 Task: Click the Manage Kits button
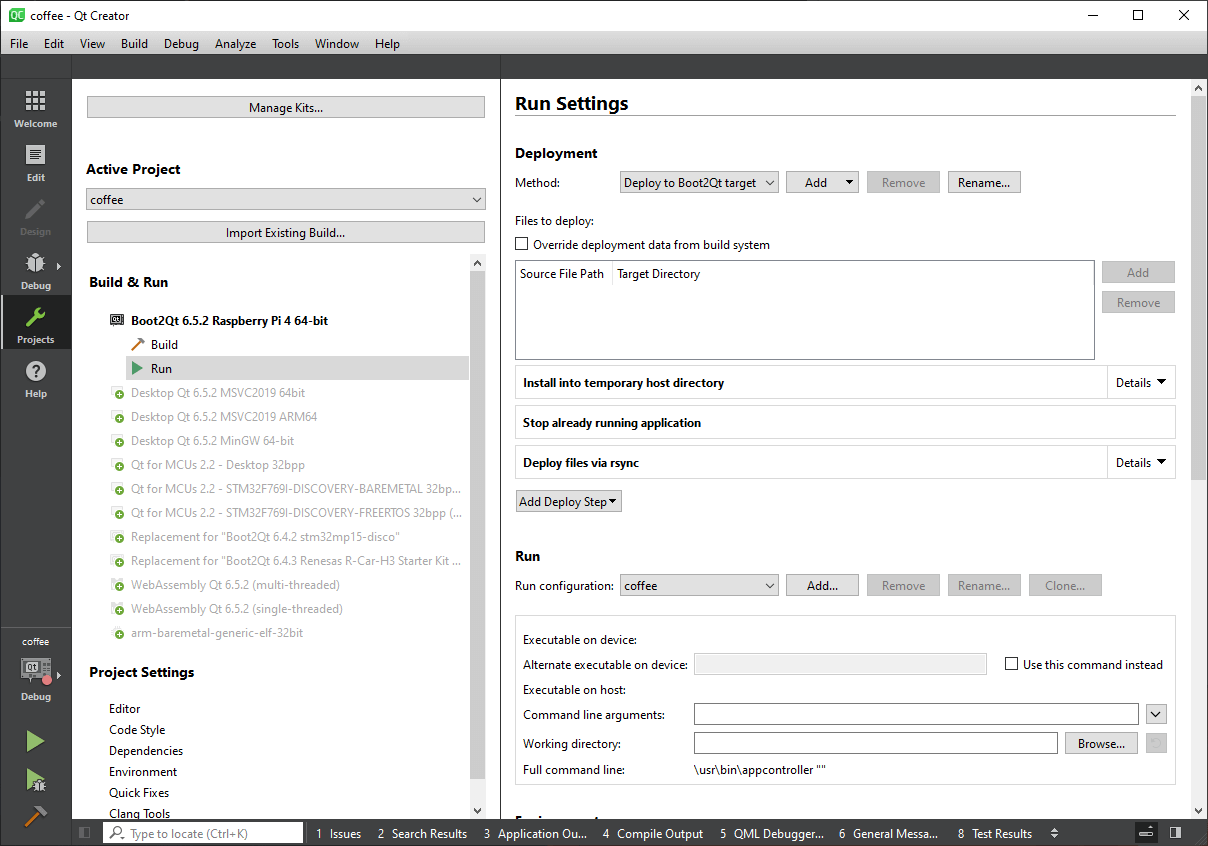(x=285, y=108)
